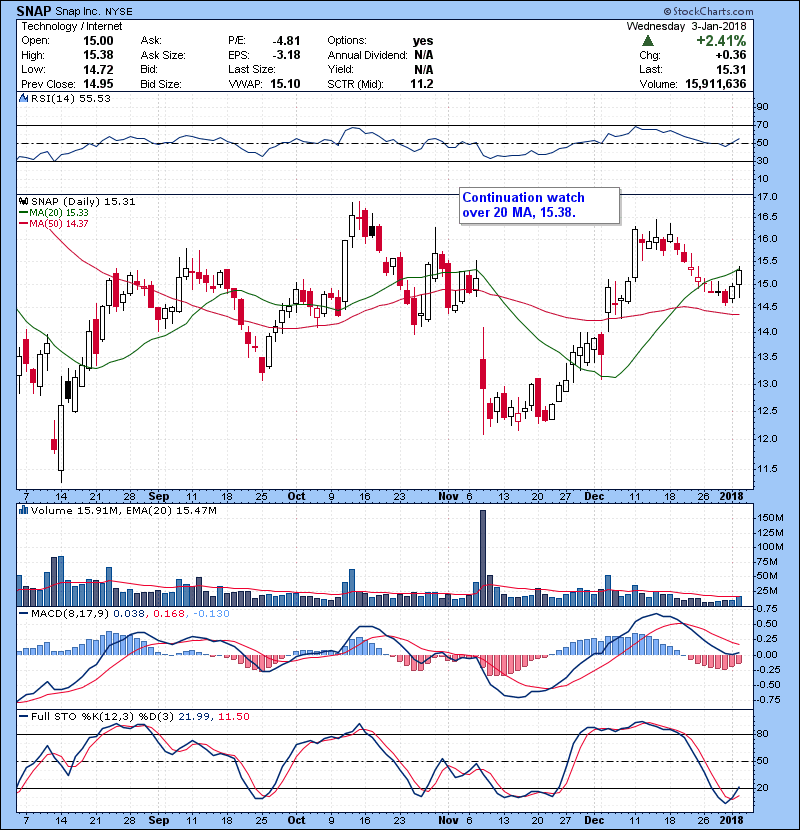Click the SNAP (Daily) candlestick icon
Screen dimensions: 800x830
(23, 202)
